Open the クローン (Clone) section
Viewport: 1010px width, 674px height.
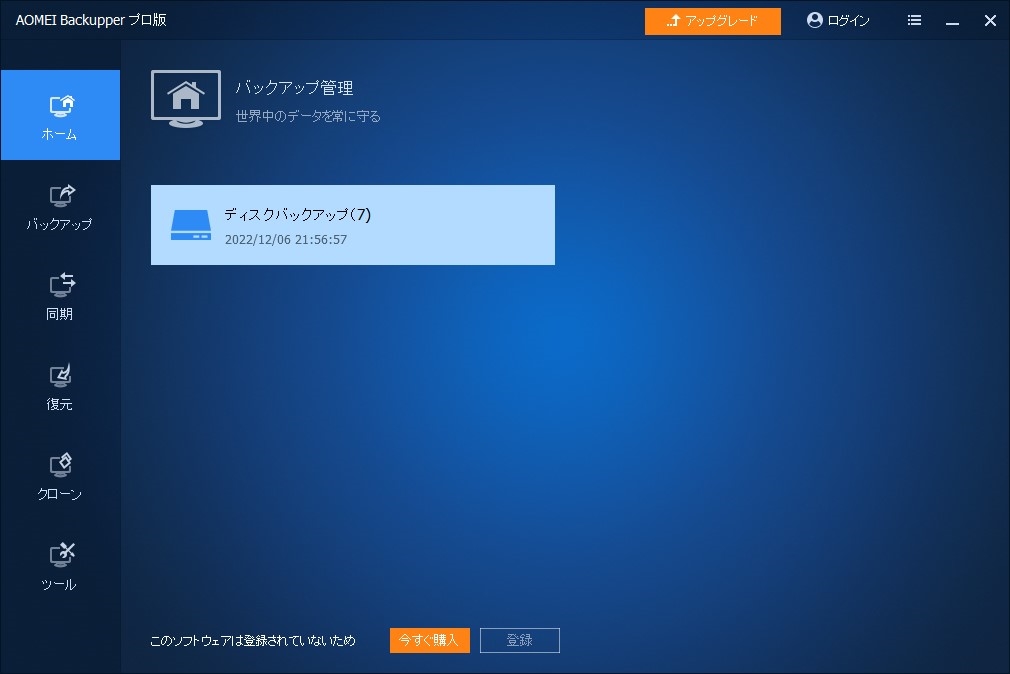pyautogui.click(x=60, y=477)
